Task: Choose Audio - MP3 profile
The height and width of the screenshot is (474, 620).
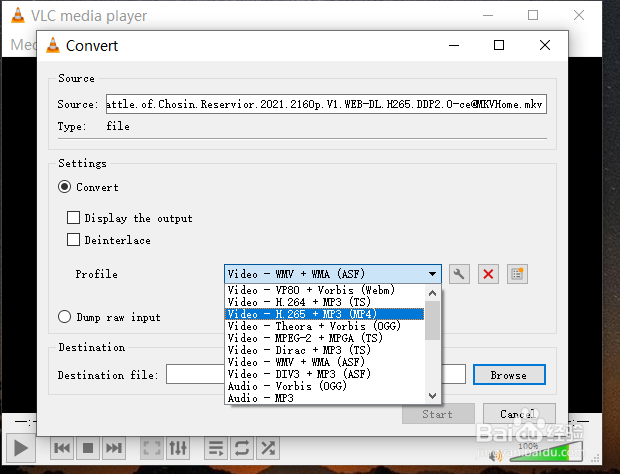Action: pos(325,398)
